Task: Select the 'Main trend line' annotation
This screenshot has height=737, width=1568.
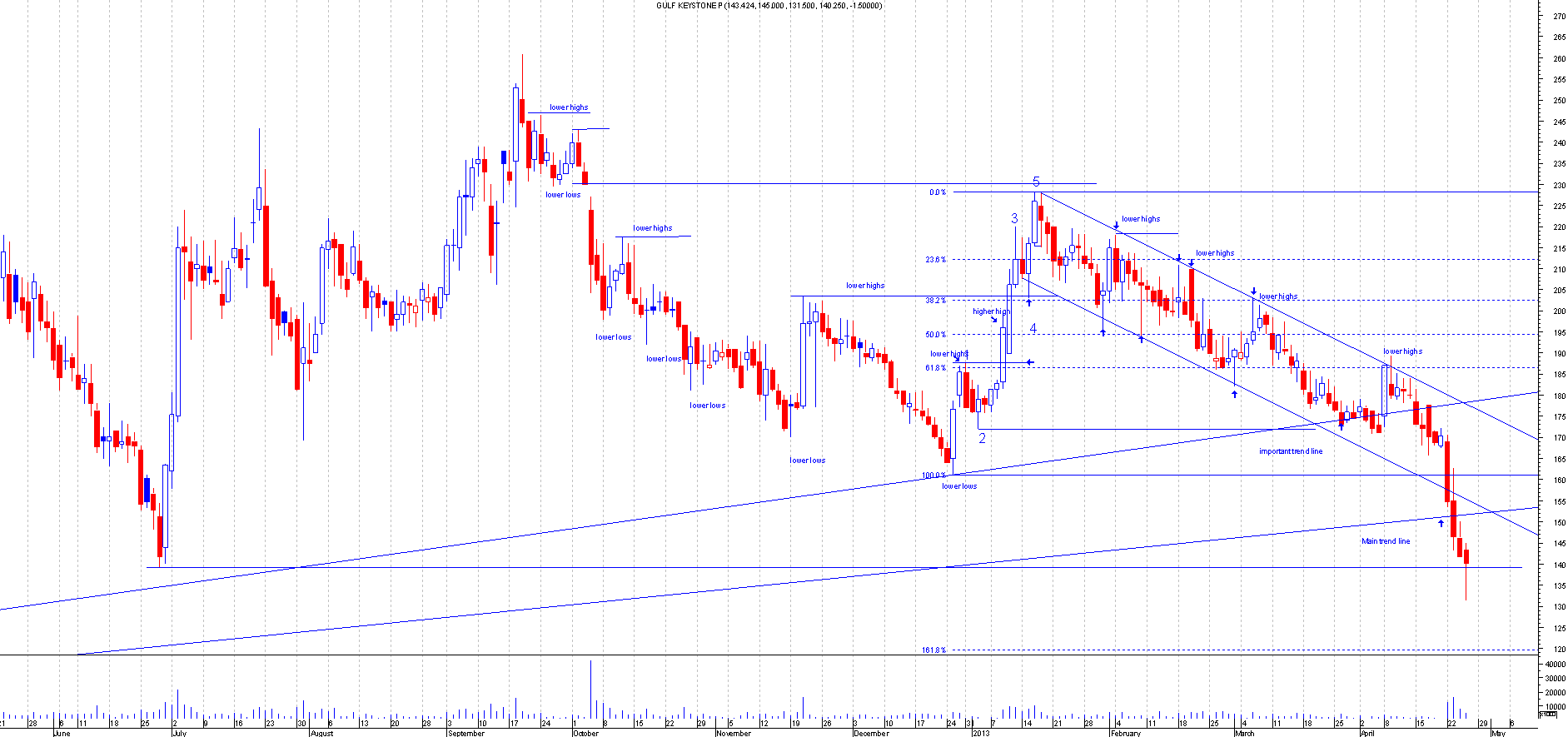Action: click(1386, 541)
